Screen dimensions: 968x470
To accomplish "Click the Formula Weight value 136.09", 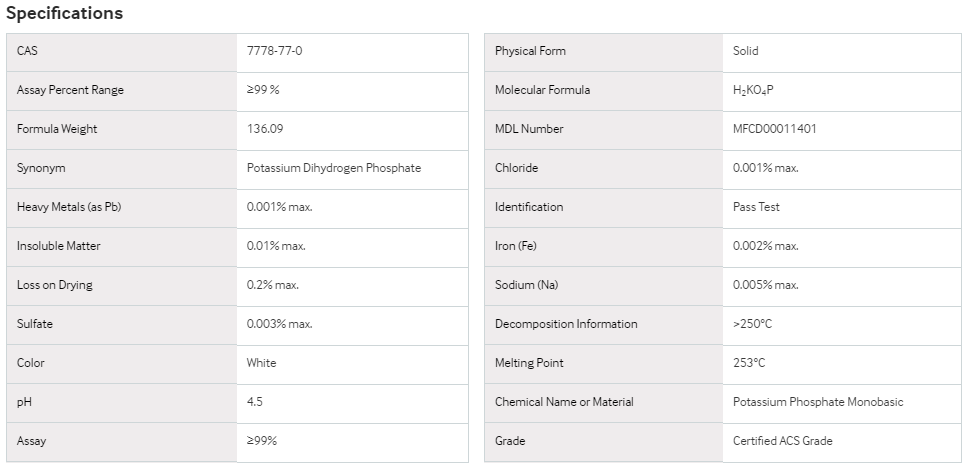I will coord(265,128).
